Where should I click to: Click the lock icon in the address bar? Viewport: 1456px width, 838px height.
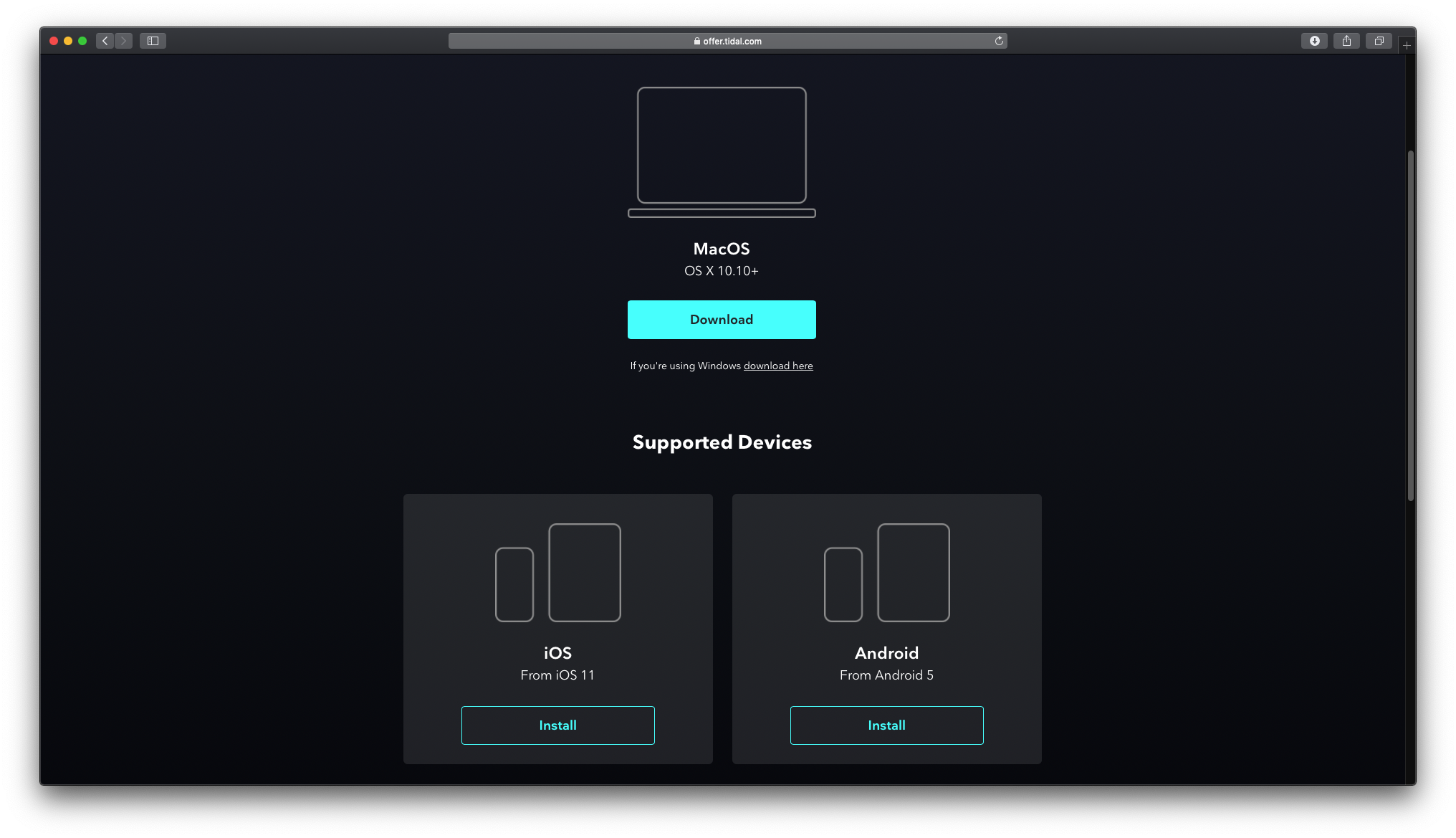click(697, 41)
